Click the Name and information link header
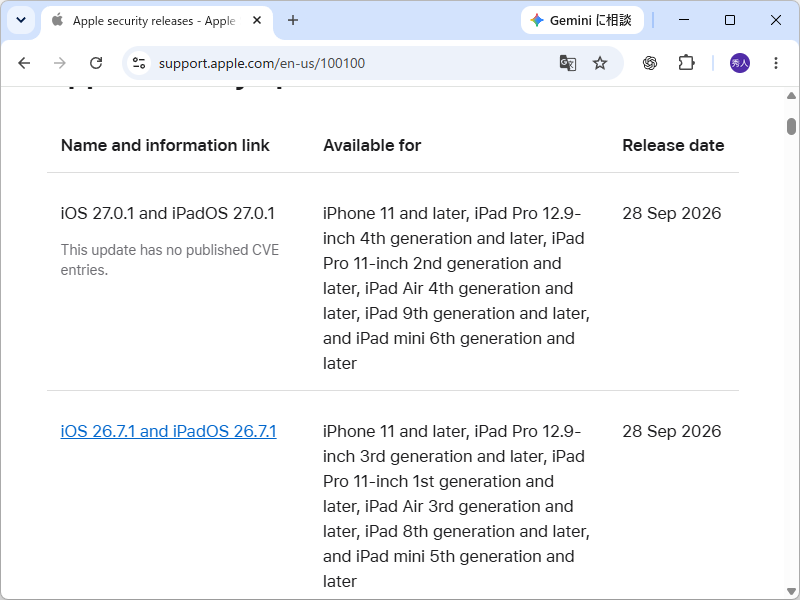The image size is (800, 600). [x=165, y=145]
